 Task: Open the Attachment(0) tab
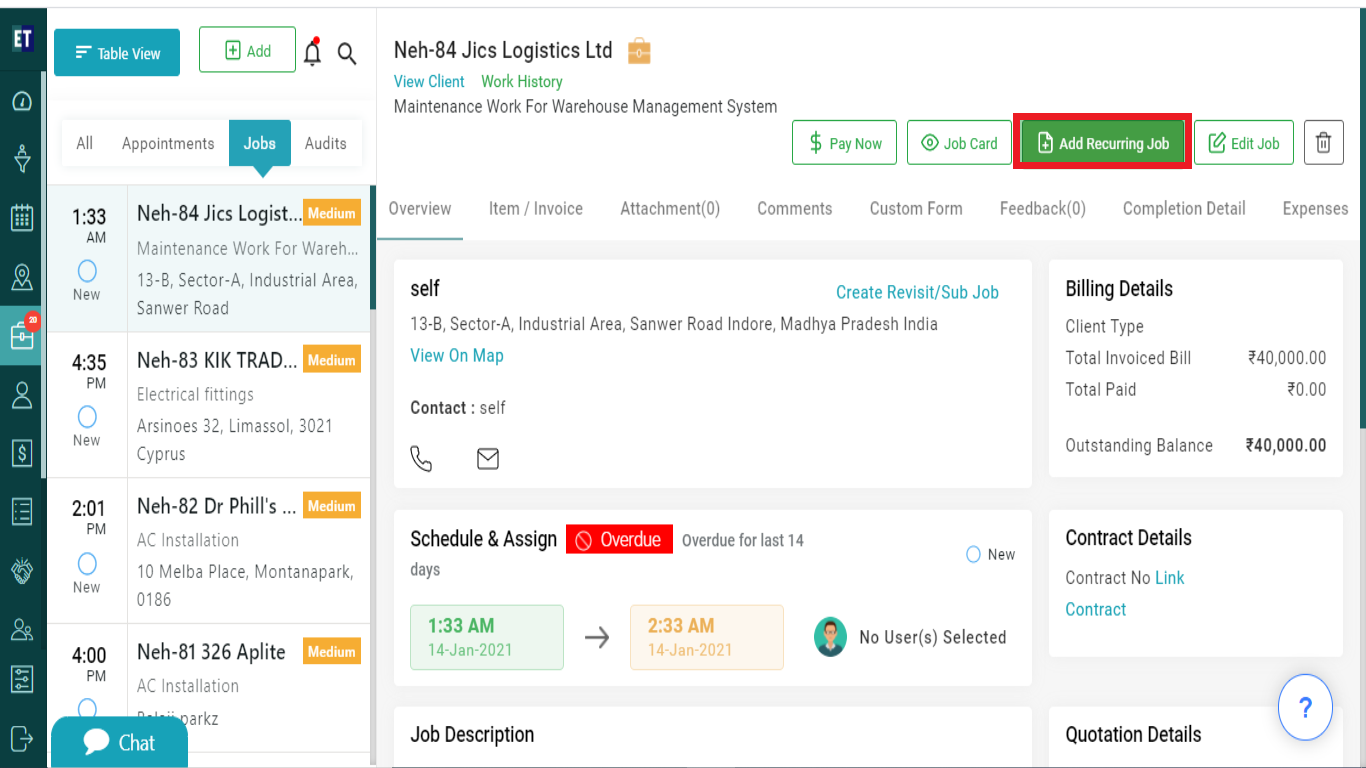(x=670, y=208)
